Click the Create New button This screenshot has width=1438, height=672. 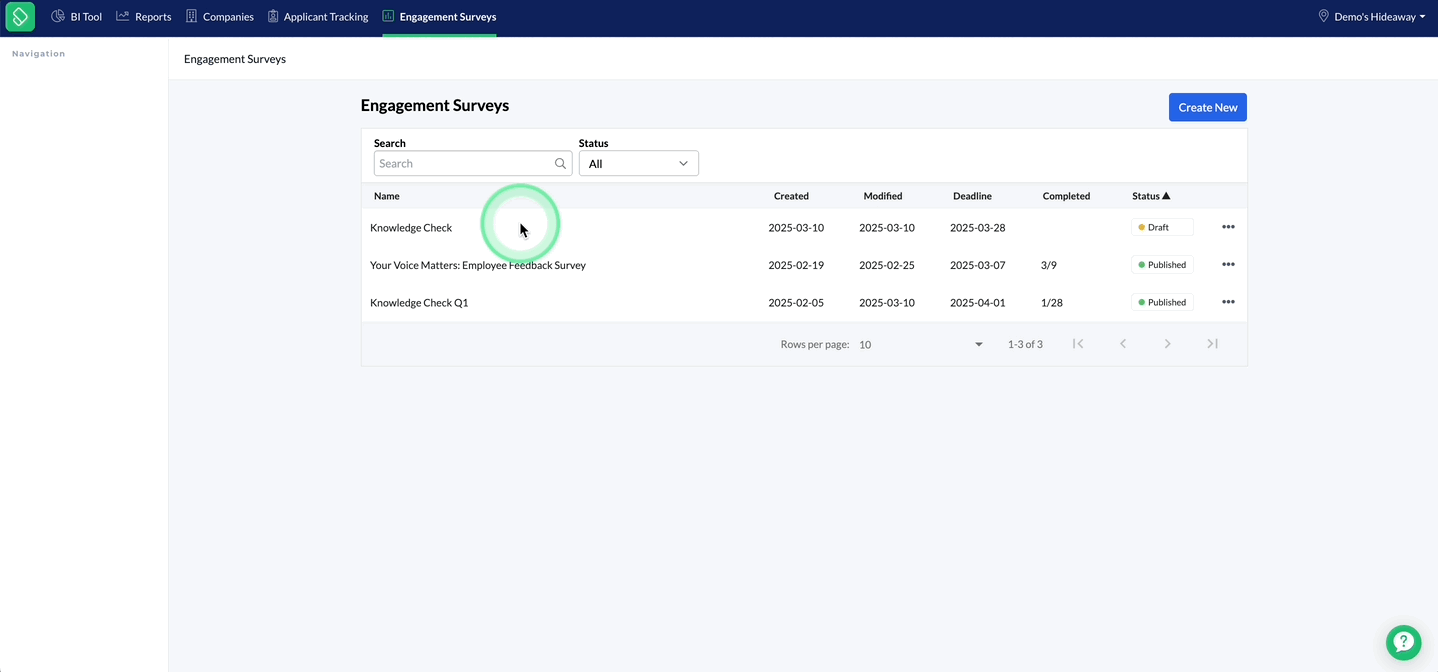click(1207, 107)
